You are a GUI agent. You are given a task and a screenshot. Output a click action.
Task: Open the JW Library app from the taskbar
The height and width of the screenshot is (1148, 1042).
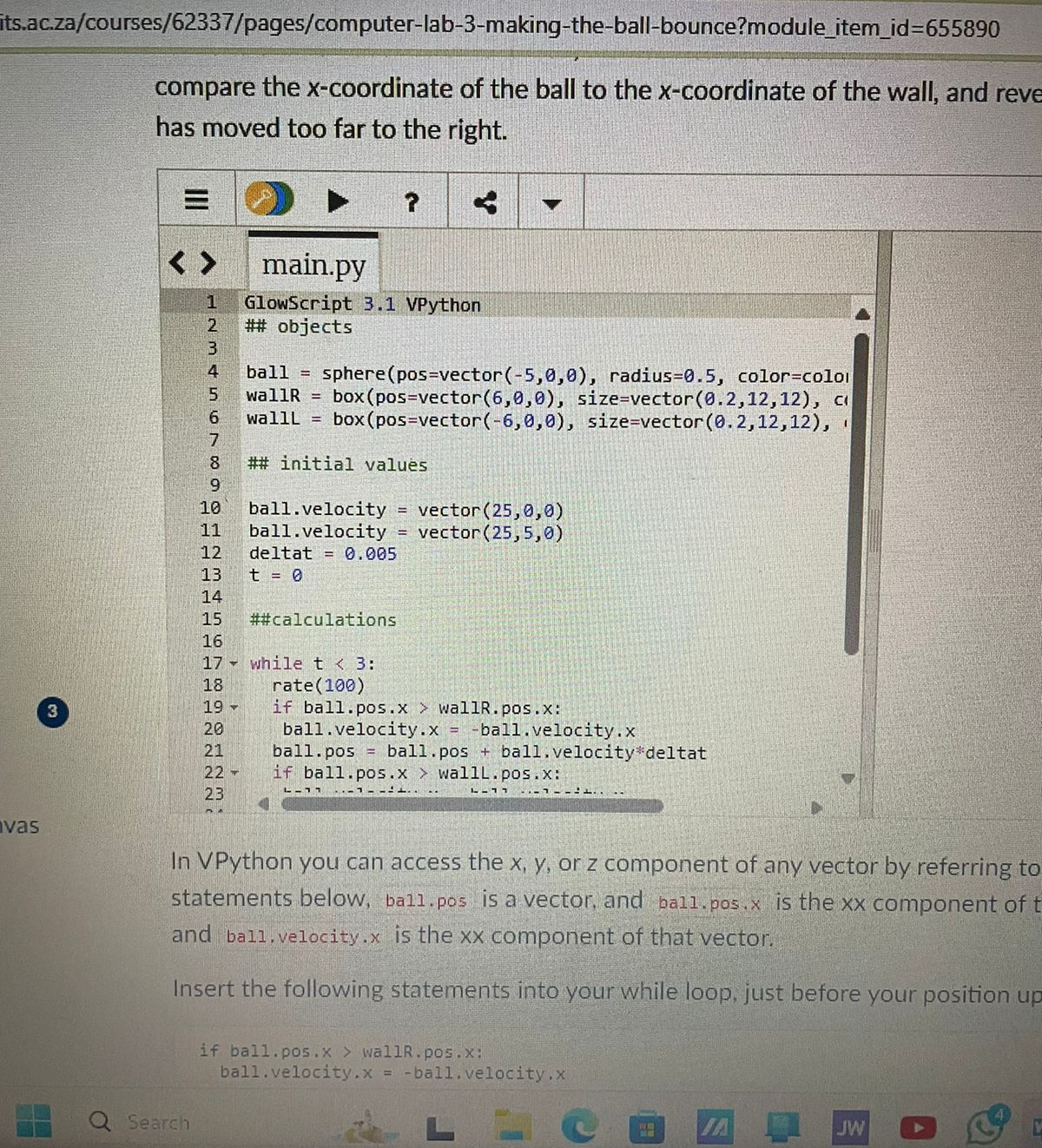(x=850, y=1127)
